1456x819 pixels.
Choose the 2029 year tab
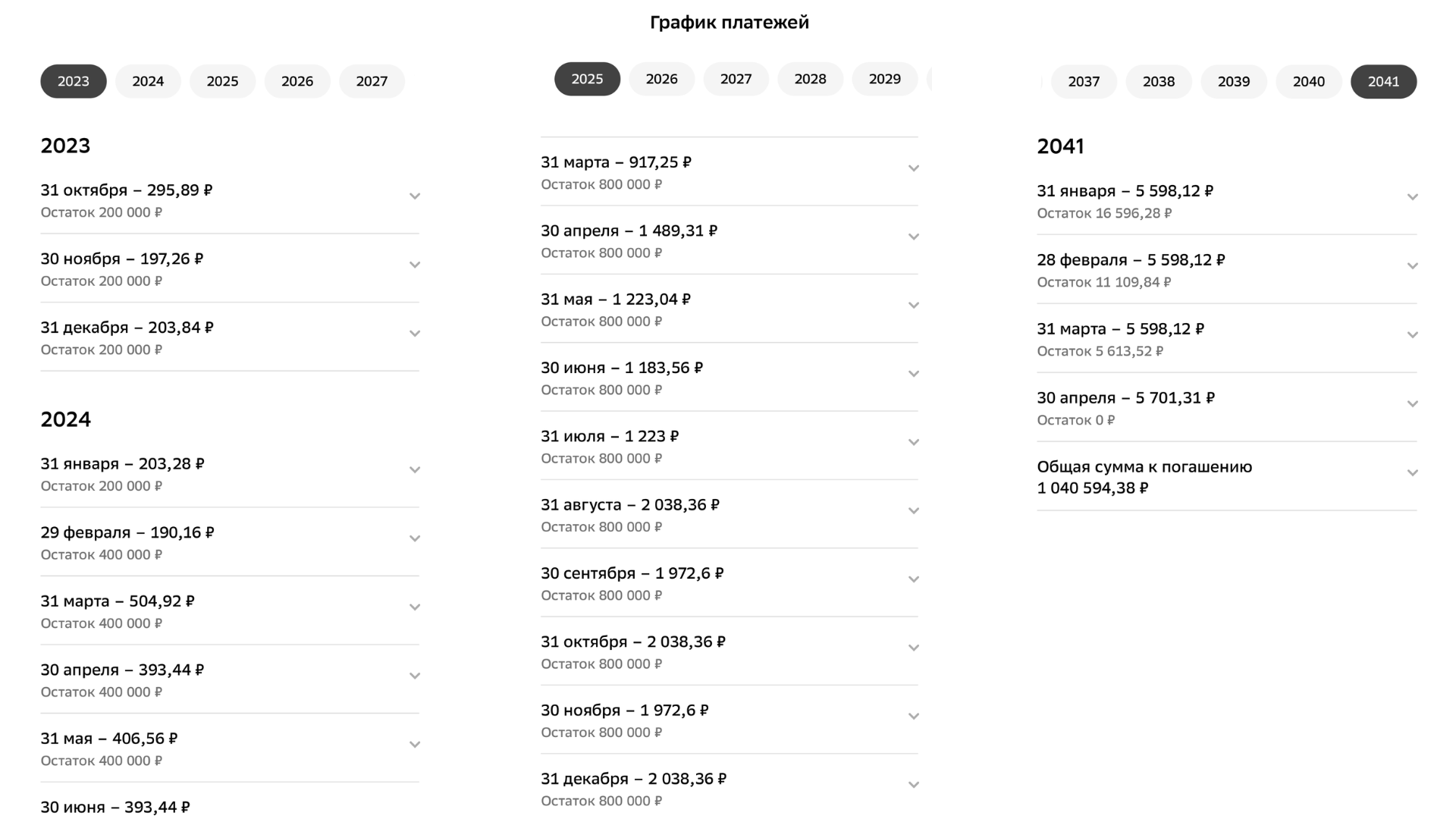coord(884,79)
